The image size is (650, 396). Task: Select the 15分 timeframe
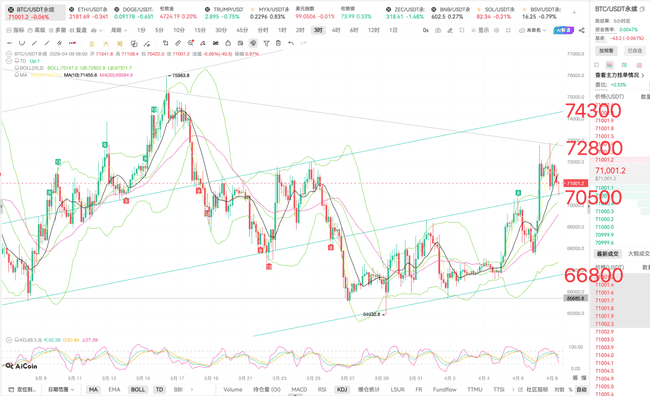click(x=200, y=30)
